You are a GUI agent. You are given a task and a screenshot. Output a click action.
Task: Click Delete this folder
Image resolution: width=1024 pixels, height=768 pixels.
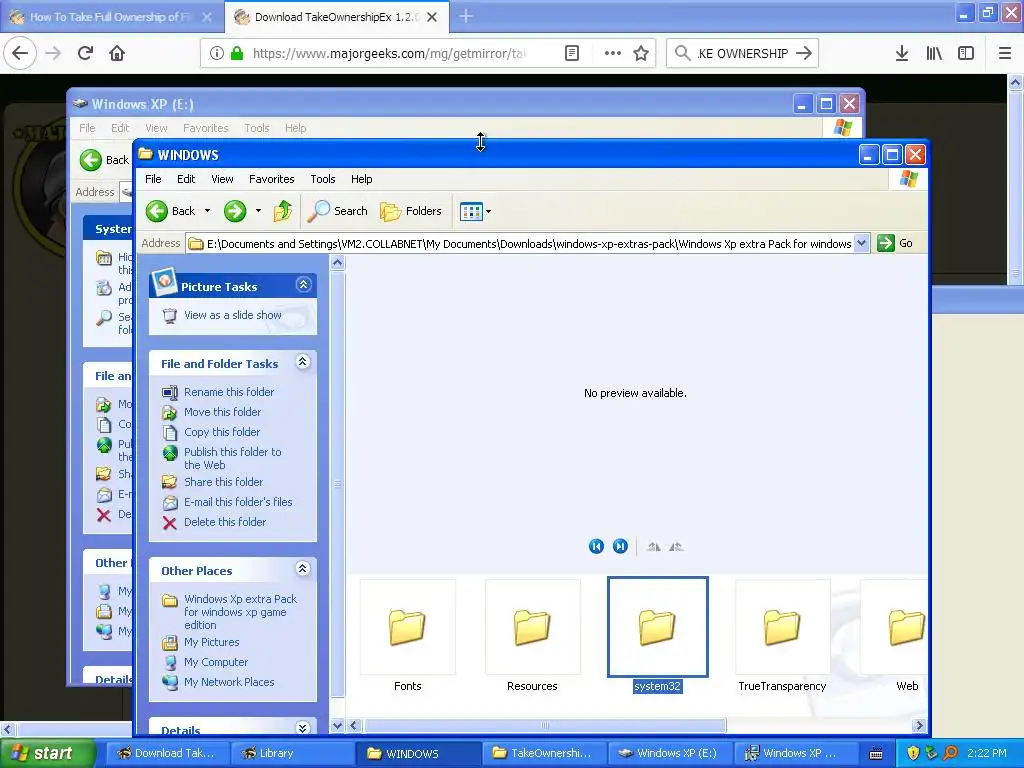pyautogui.click(x=225, y=522)
